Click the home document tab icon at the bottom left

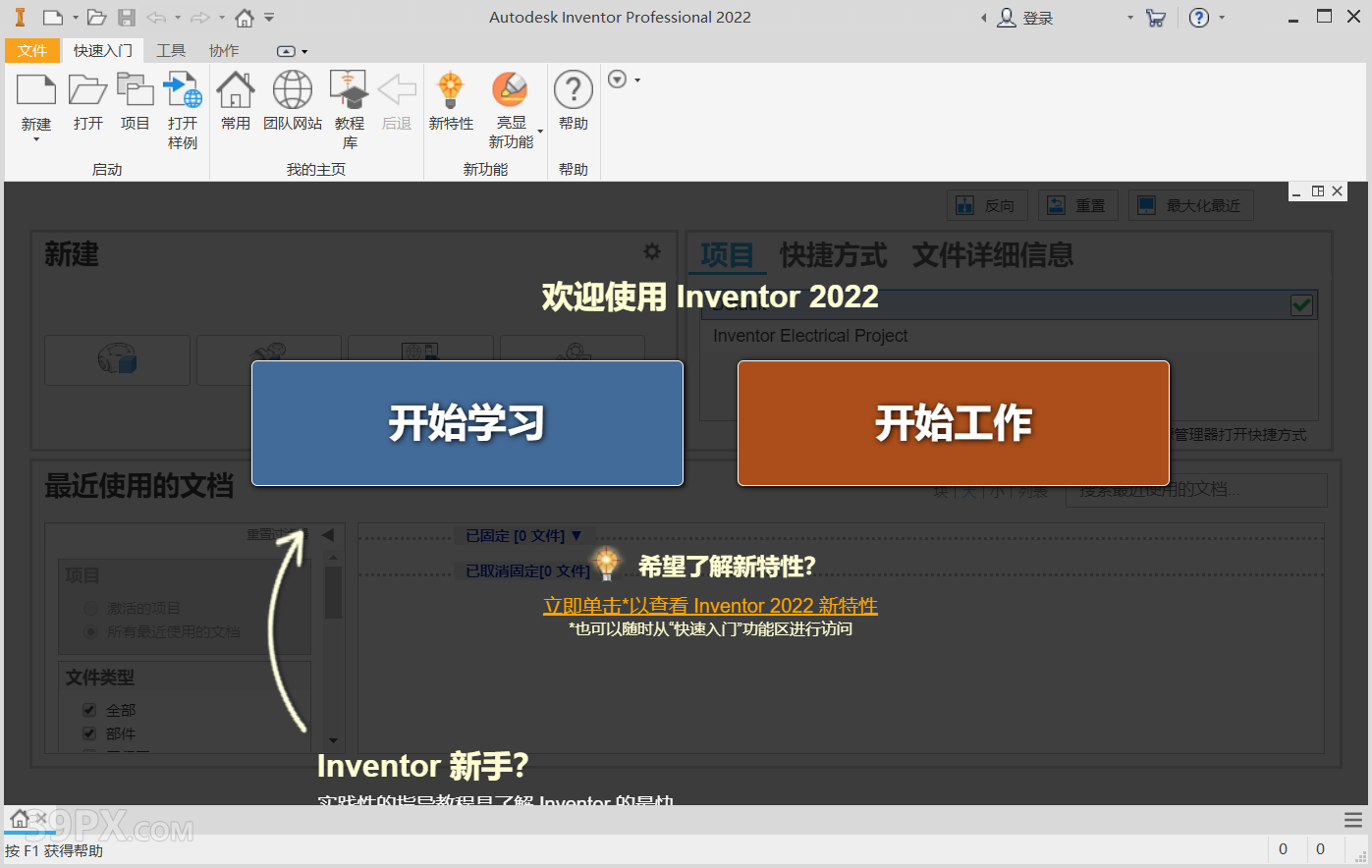click(x=19, y=819)
